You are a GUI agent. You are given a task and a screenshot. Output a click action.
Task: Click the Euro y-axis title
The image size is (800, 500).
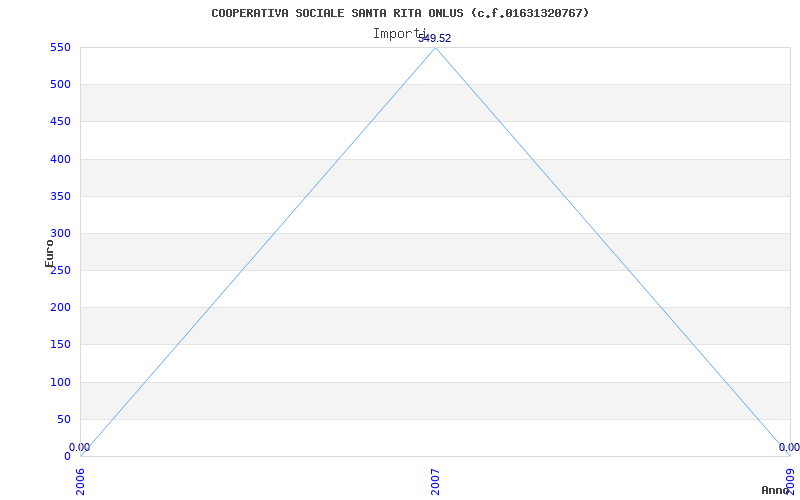point(49,253)
